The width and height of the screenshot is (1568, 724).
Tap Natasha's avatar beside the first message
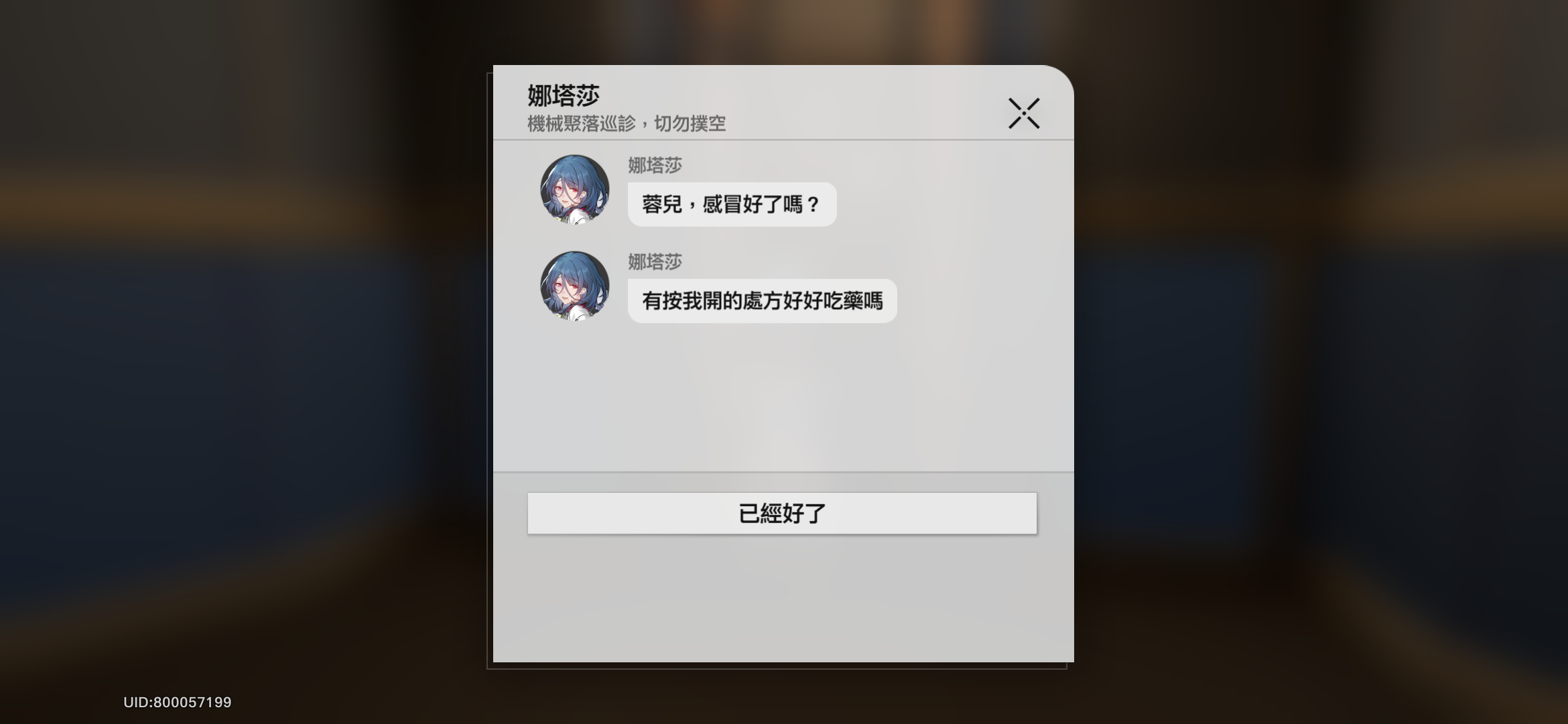coord(575,189)
